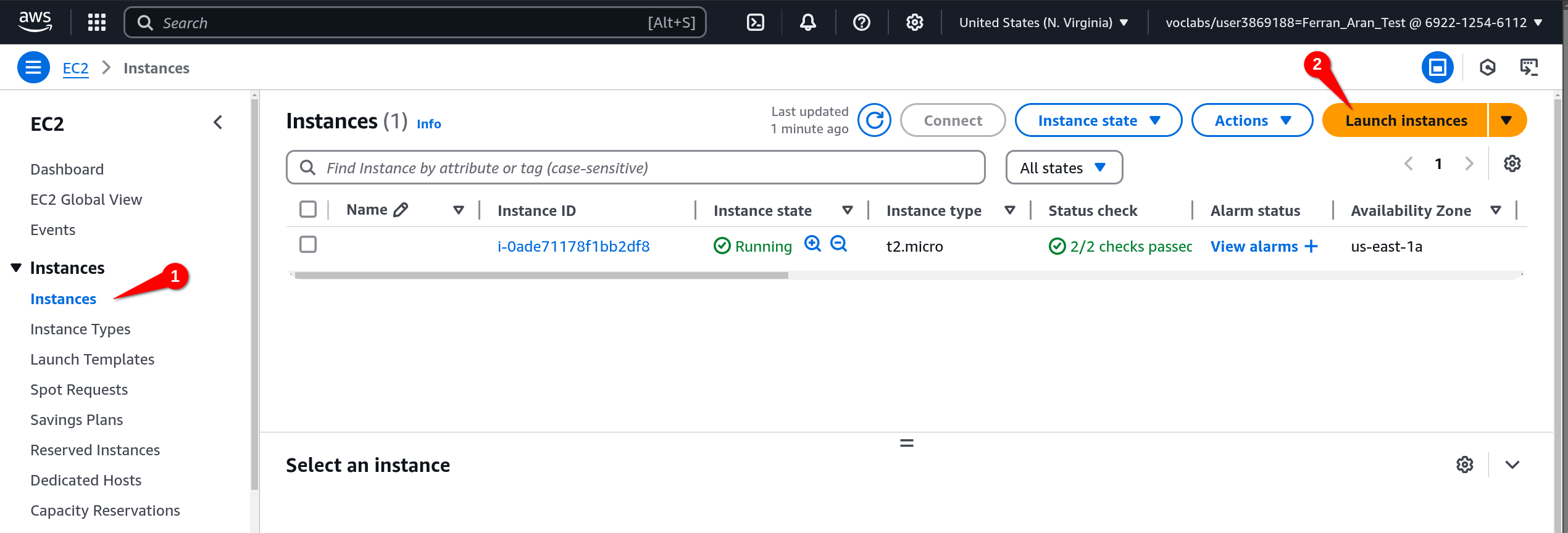Open the Actions dropdown menu
The width and height of the screenshot is (1568, 533).
(x=1252, y=120)
